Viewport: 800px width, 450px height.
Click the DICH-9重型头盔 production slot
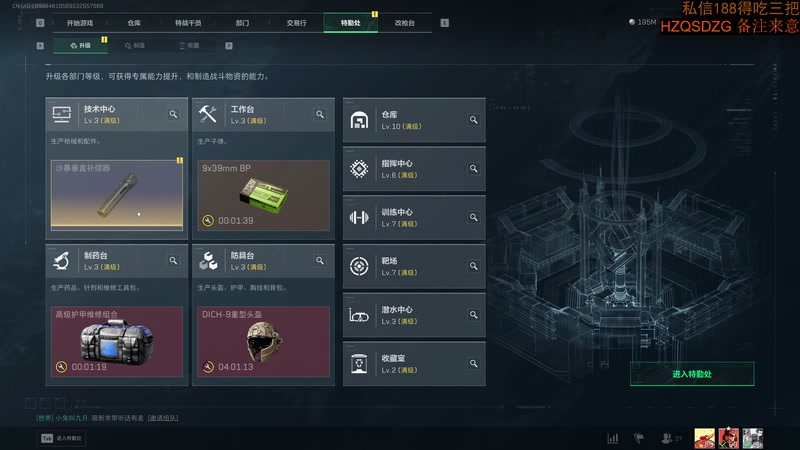tap(263, 341)
